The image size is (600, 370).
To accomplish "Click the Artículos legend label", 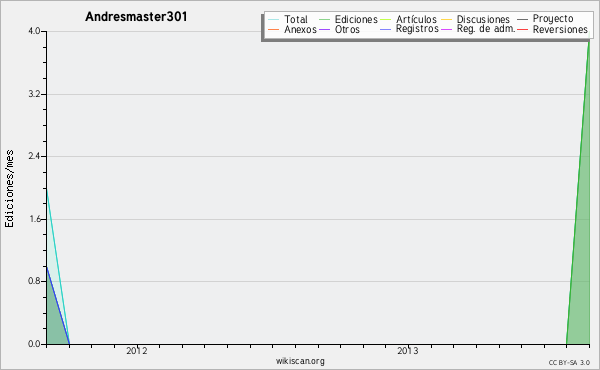I will pos(416,19).
